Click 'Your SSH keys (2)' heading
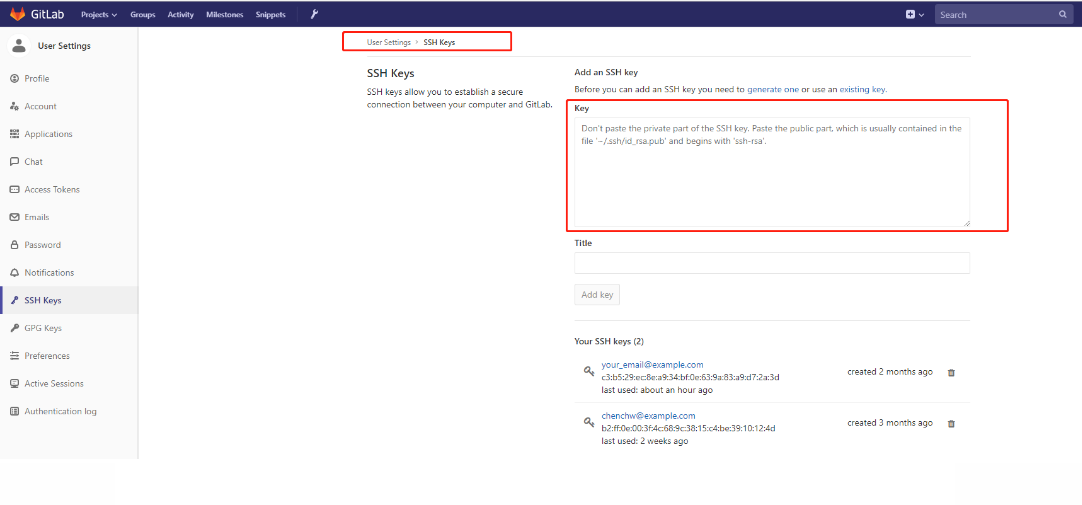 coord(609,341)
